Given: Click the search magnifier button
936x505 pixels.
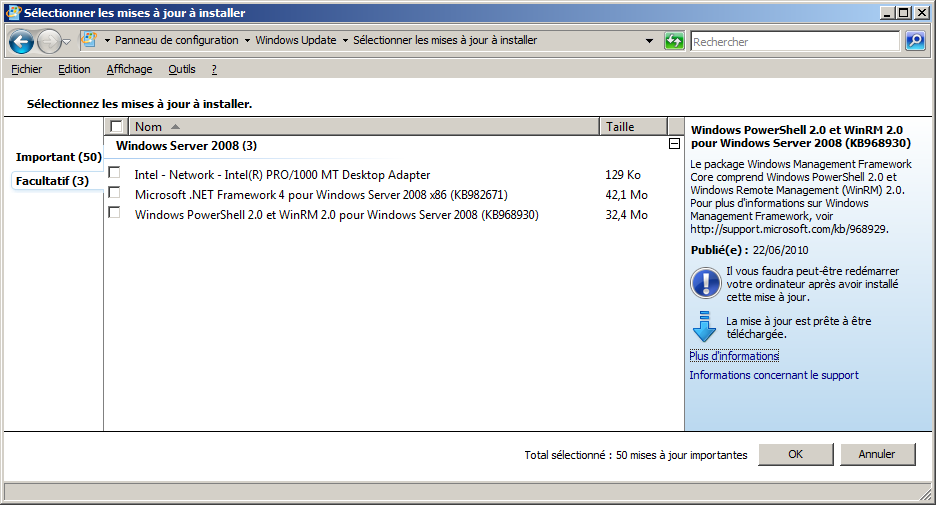Looking at the screenshot, I should click(915, 41).
